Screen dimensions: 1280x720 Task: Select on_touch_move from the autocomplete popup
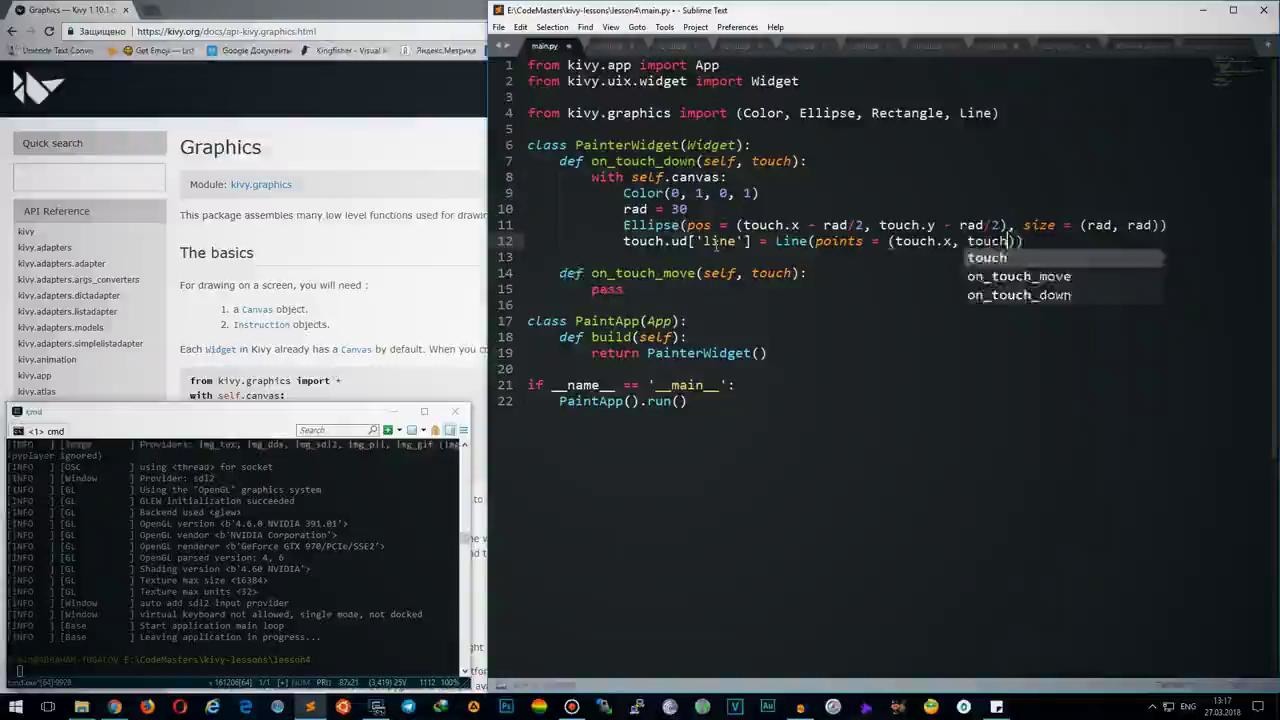1019,276
